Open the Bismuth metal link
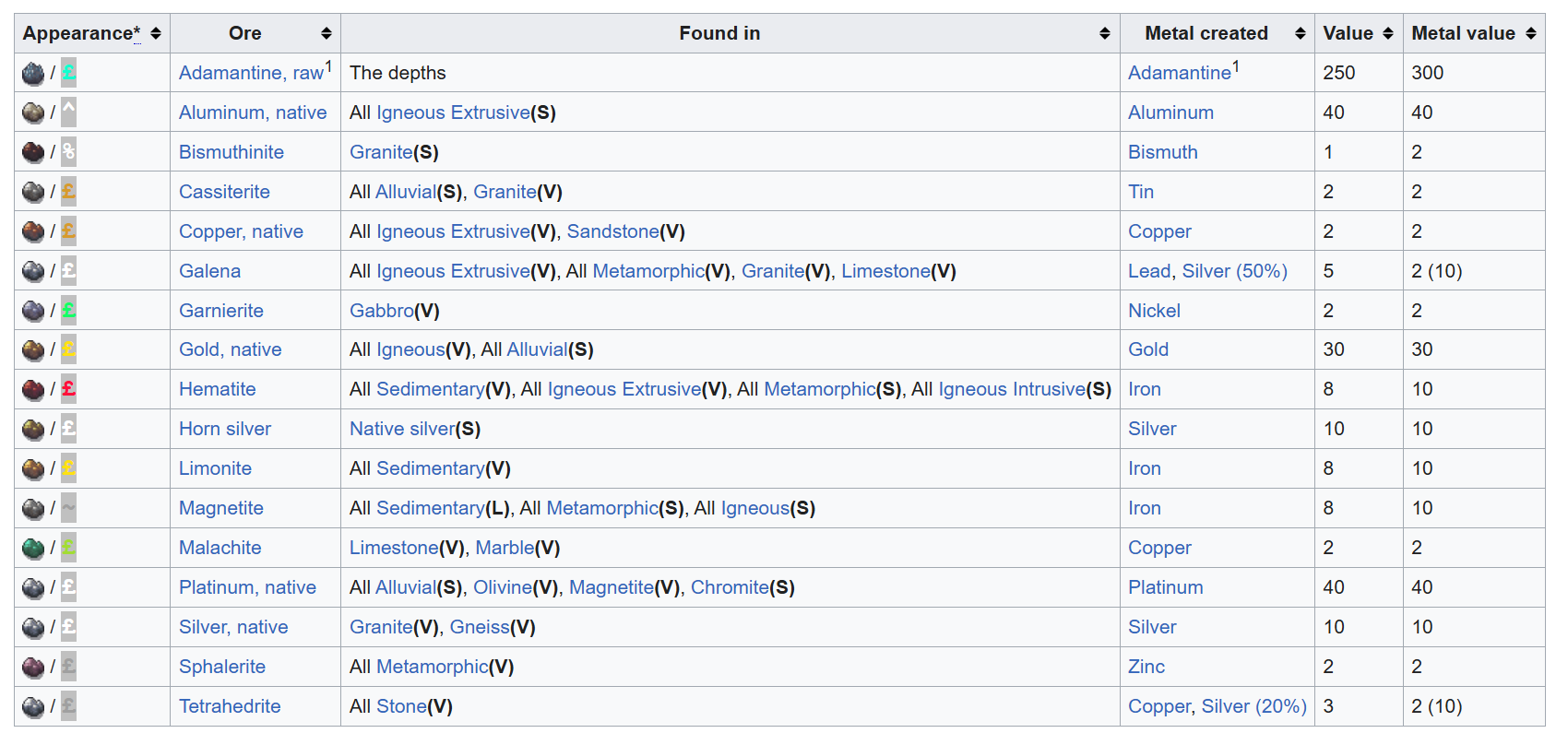This screenshot has width=1568, height=745. click(1163, 152)
